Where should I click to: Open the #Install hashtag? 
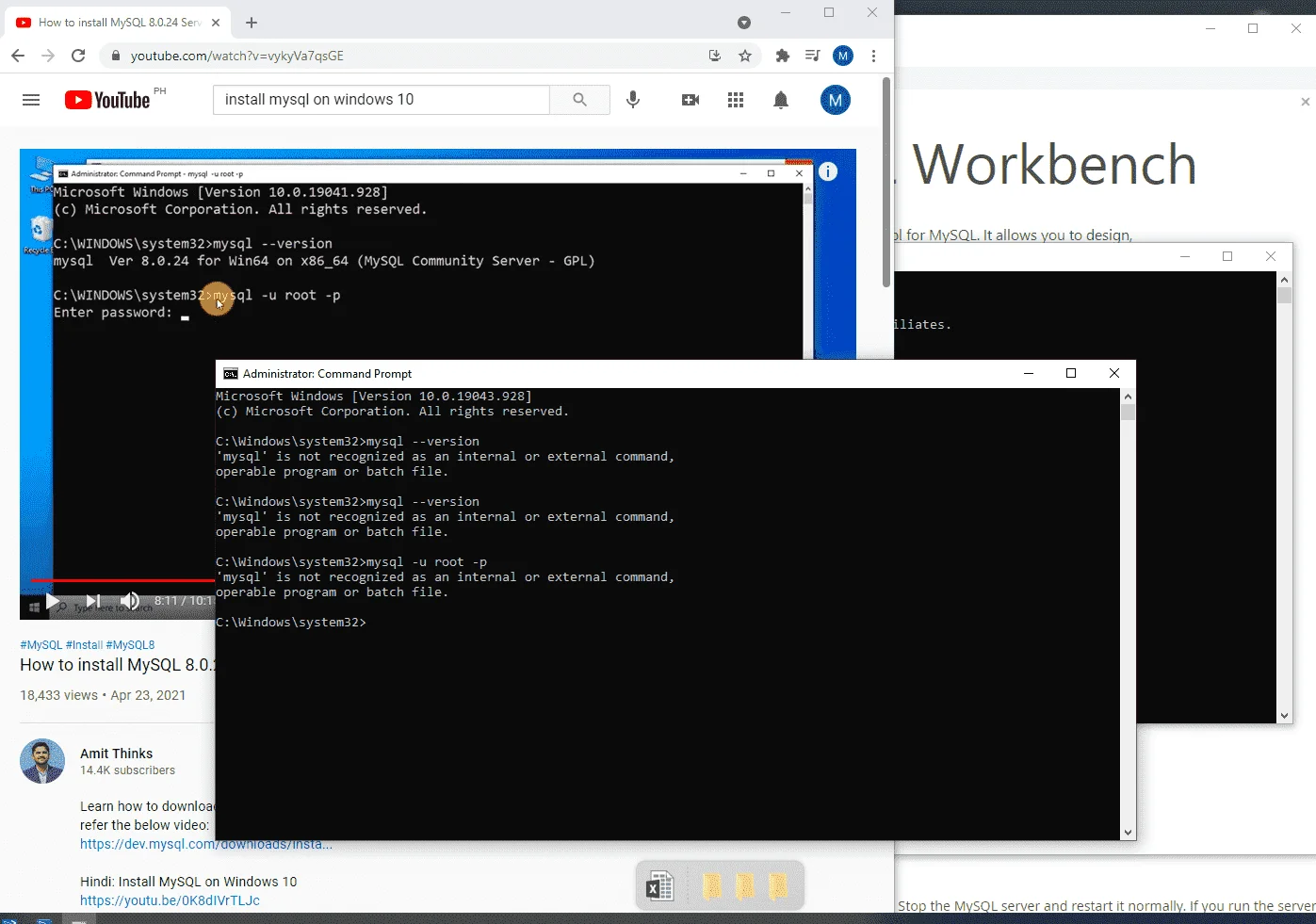pyautogui.click(x=84, y=645)
